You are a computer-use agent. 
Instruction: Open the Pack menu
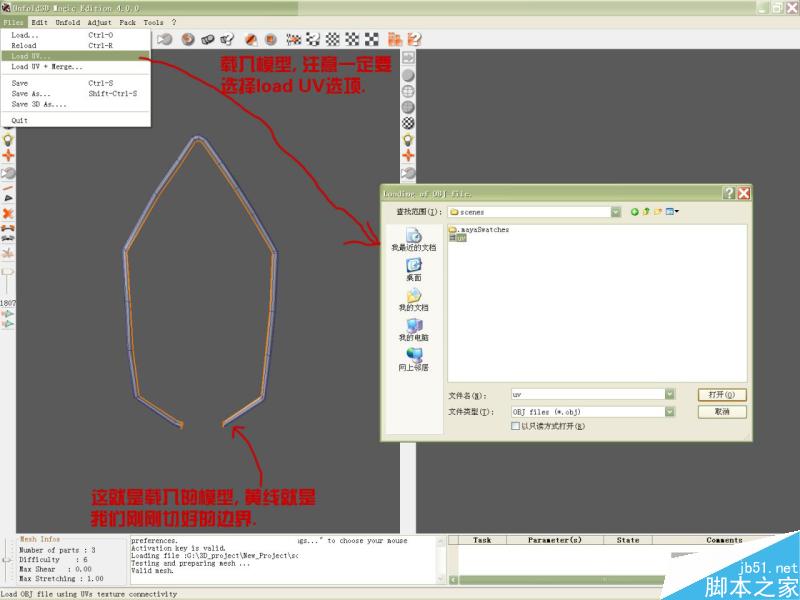(x=128, y=22)
